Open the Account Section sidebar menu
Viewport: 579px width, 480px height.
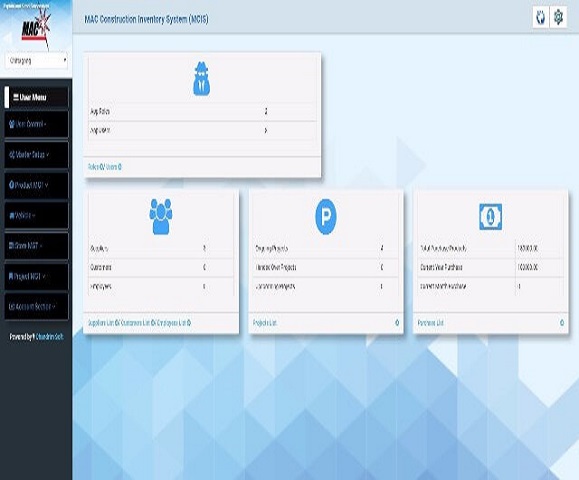tap(36, 306)
